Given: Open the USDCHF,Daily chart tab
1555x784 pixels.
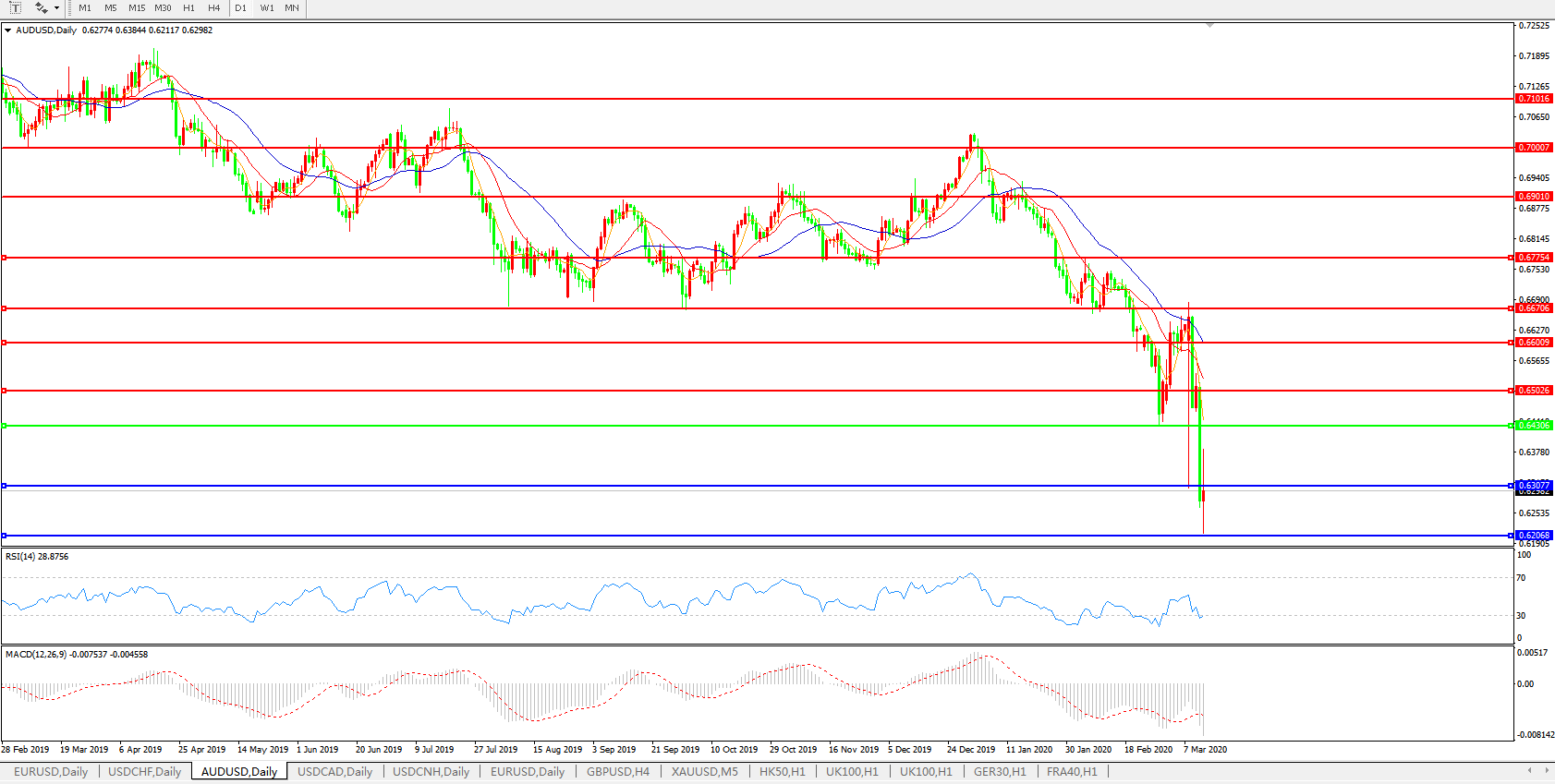Looking at the screenshot, I should click(145, 772).
